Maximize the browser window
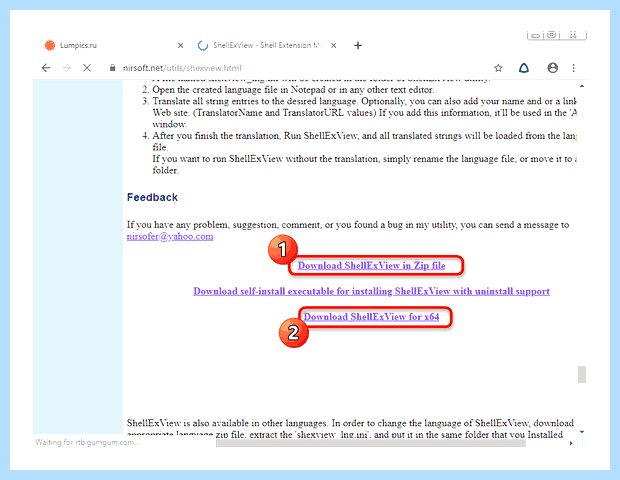The width and height of the screenshot is (620, 480). tap(552, 35)
